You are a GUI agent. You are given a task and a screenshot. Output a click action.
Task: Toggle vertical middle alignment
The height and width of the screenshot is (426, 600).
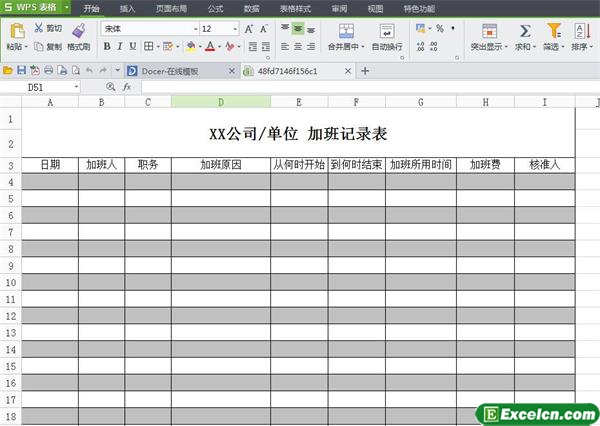(x=298, y=28)
